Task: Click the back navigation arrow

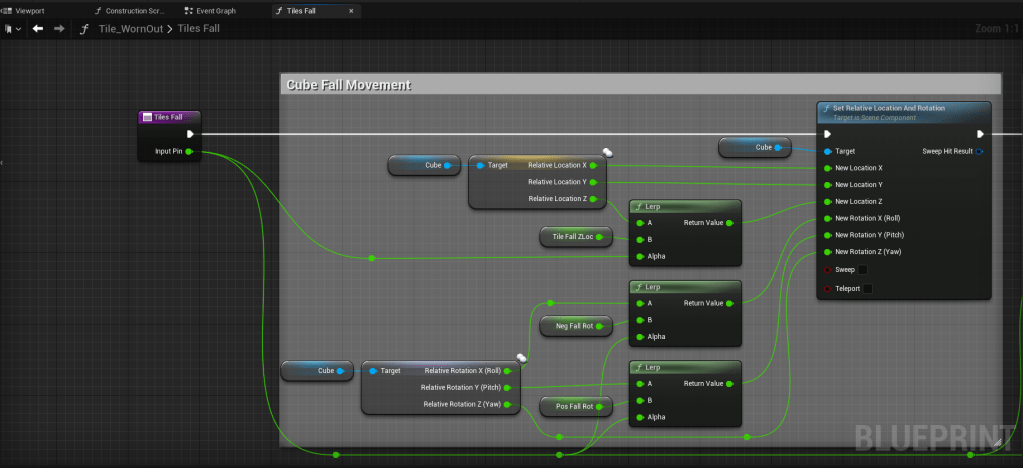Action: (38, 28)
